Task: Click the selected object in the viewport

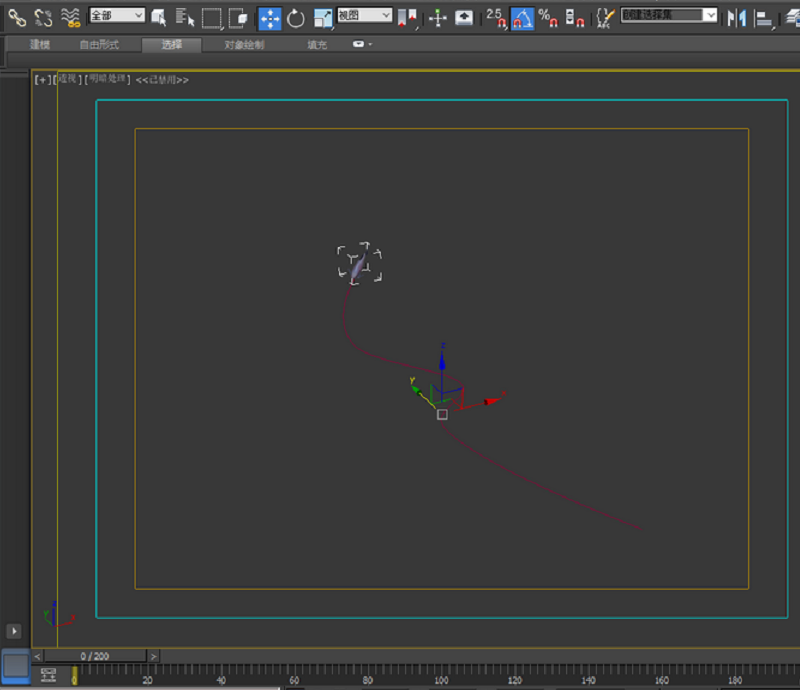Action: [x=359, y=264]
